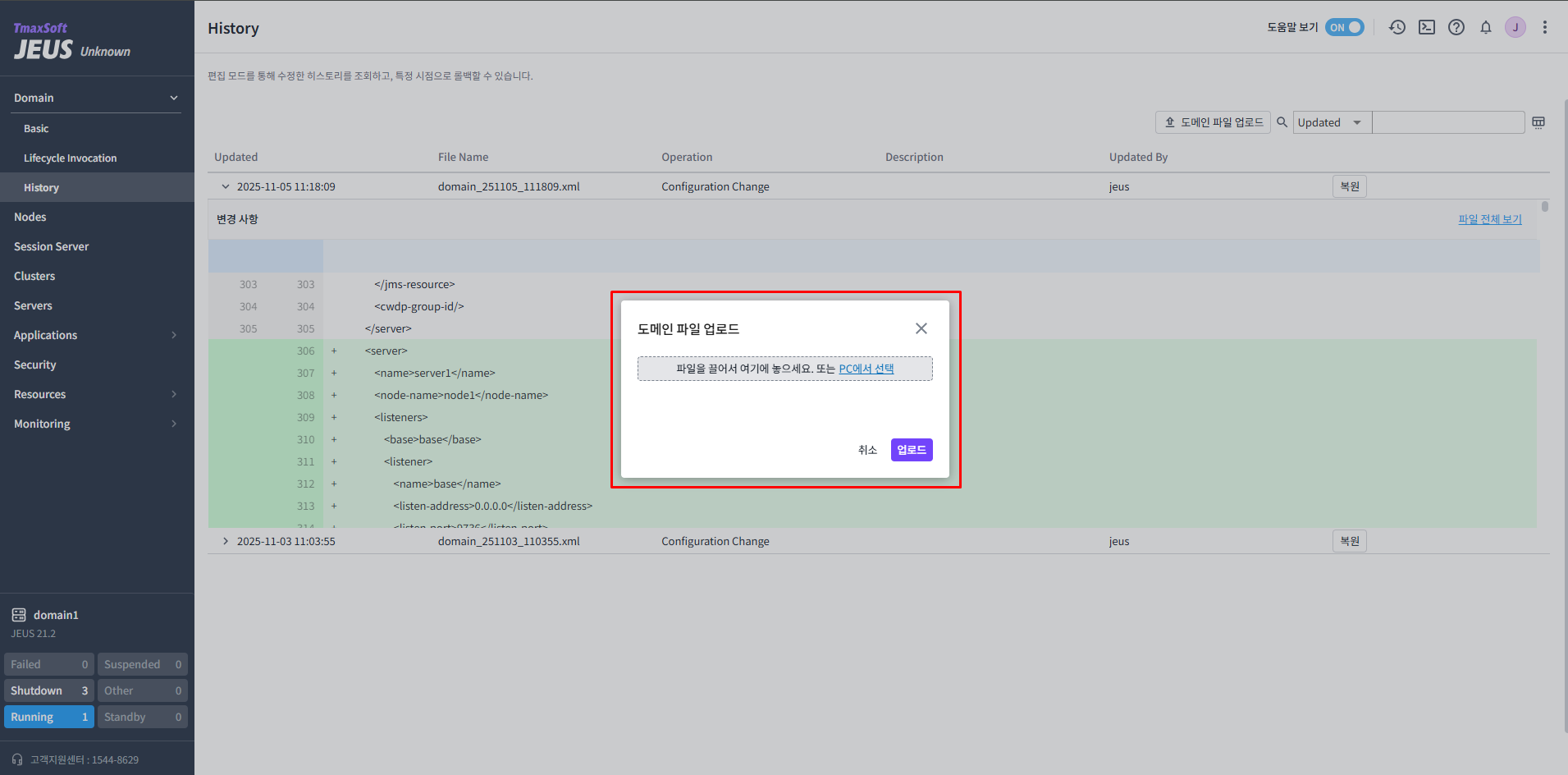Open Monitoring in the sidebar
The image size is (1568, 775).
click(42, 424)
